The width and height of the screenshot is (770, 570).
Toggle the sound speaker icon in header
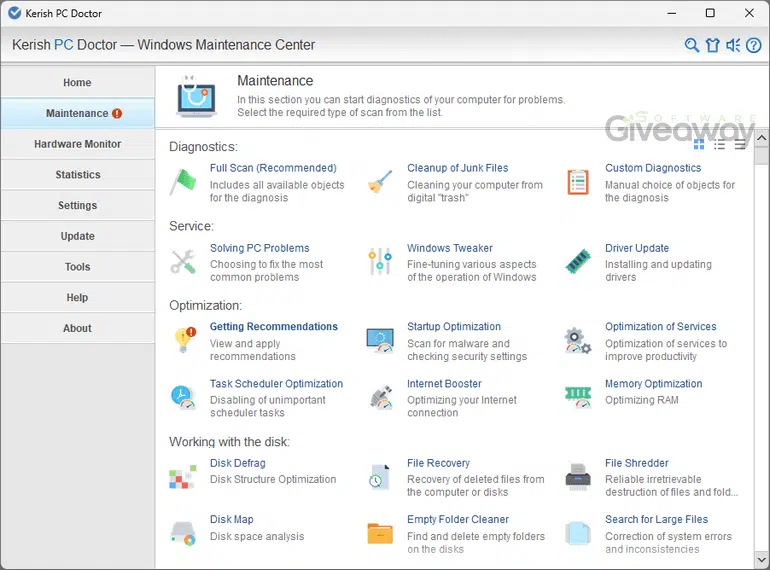733,45
